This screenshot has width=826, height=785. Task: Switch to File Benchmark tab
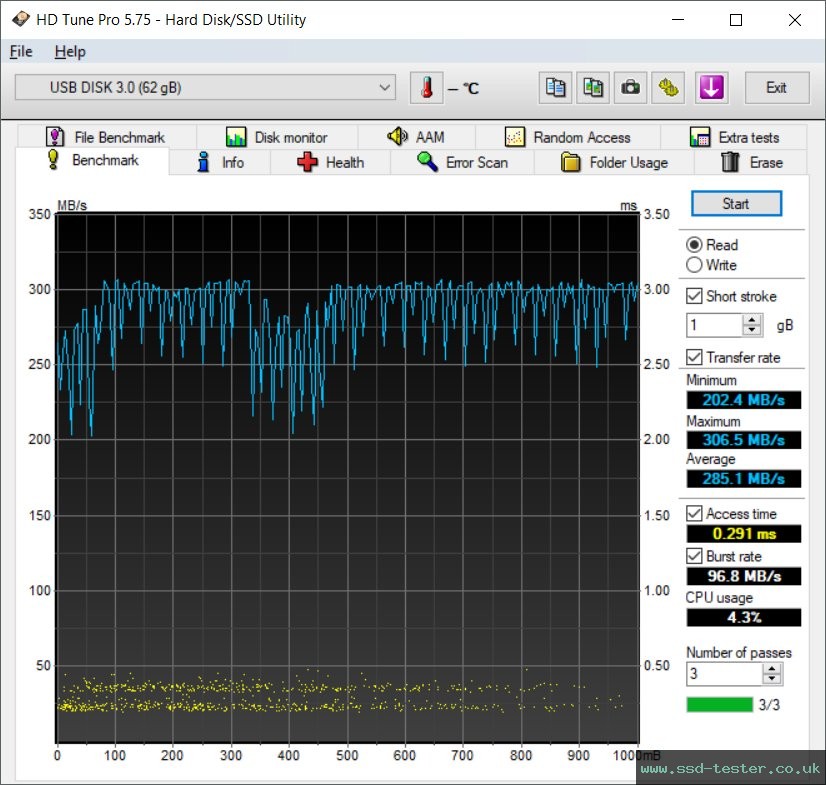(106, 137)
